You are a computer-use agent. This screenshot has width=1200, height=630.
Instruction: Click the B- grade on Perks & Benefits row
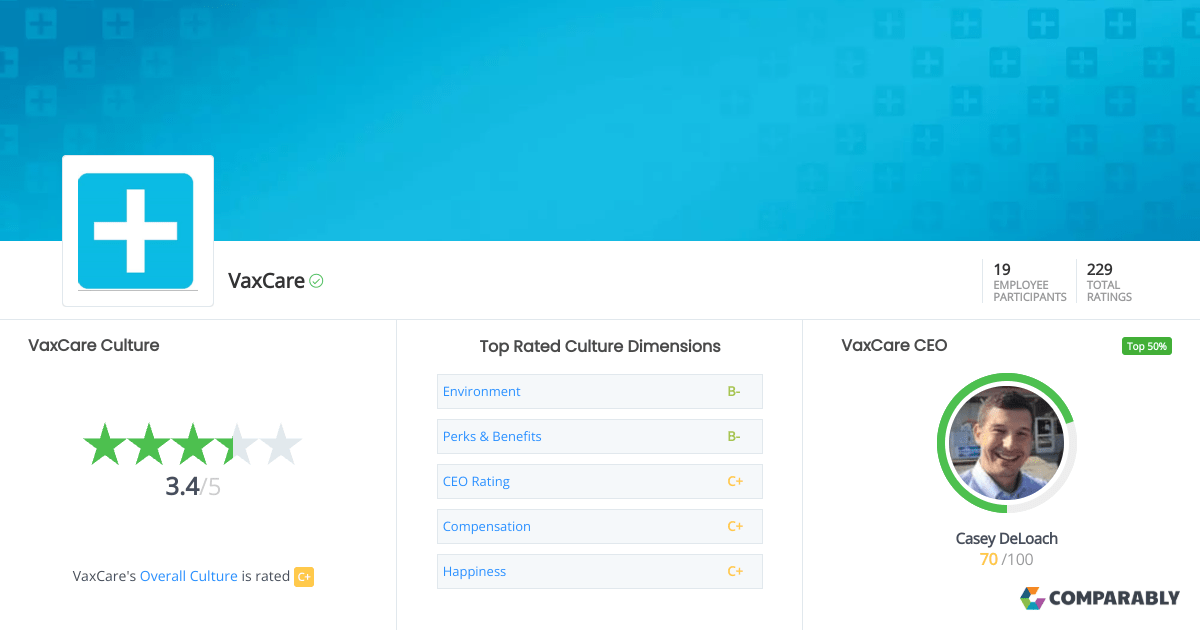coord(734,436)
